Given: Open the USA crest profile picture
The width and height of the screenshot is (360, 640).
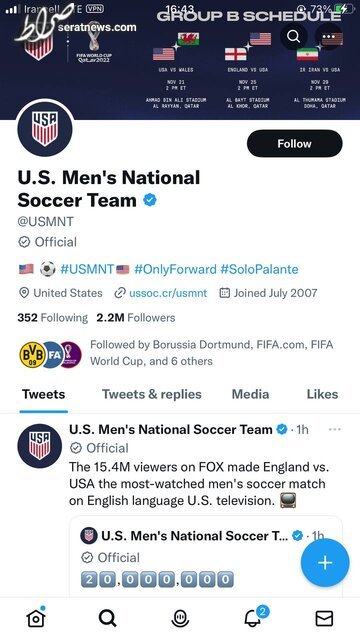Looking at the screenshot, I should tap(45, 129).
